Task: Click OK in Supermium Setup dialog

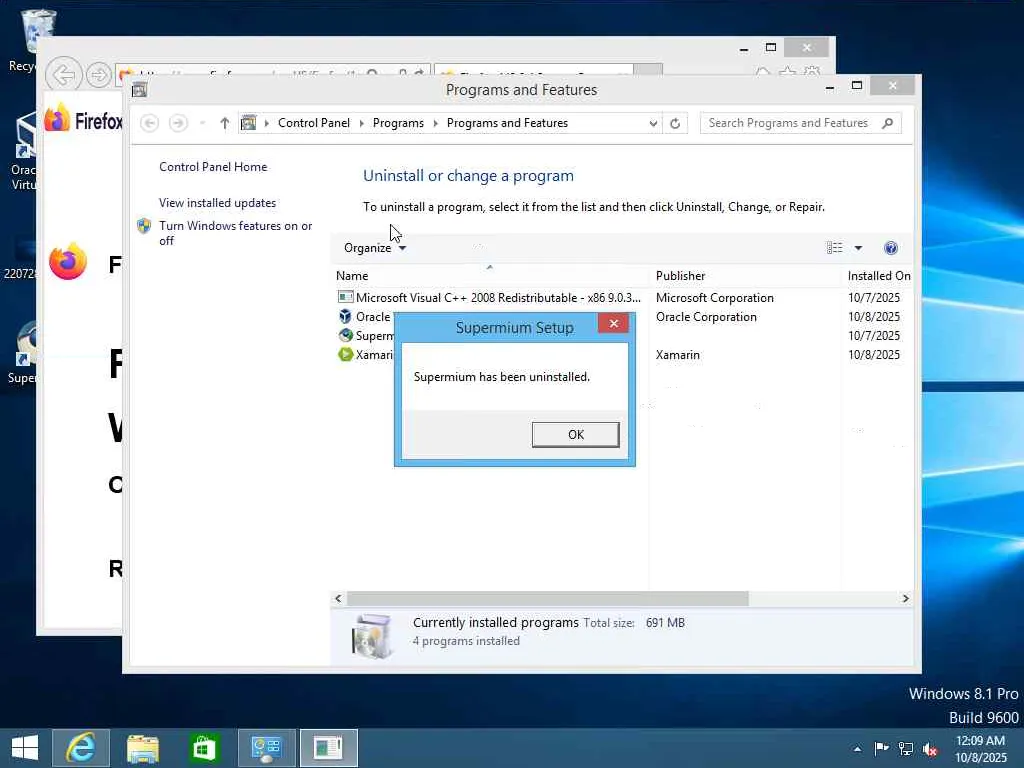Action: (575, 434)
